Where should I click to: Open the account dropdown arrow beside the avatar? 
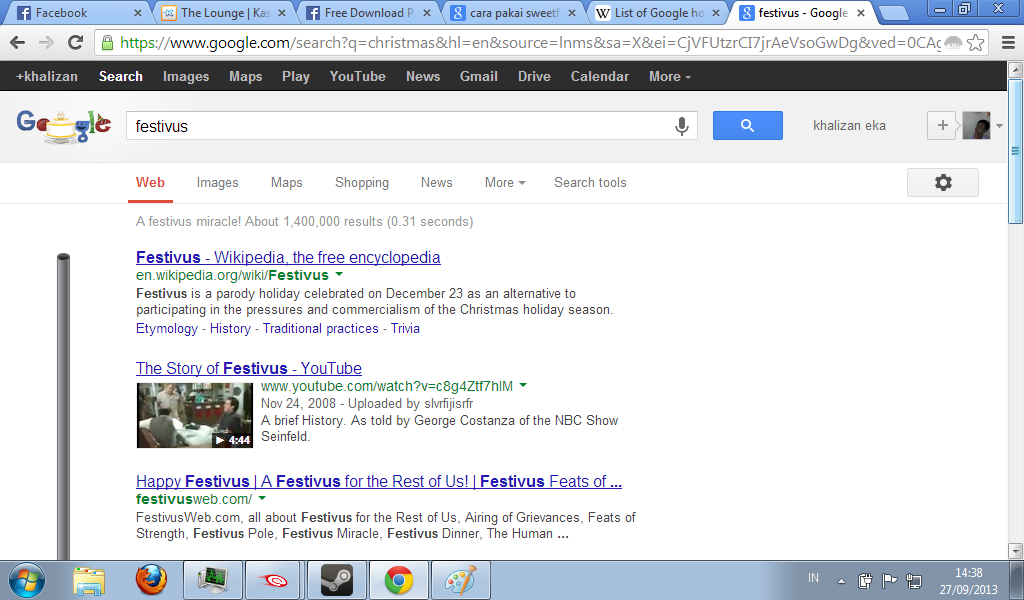(999, 126)
